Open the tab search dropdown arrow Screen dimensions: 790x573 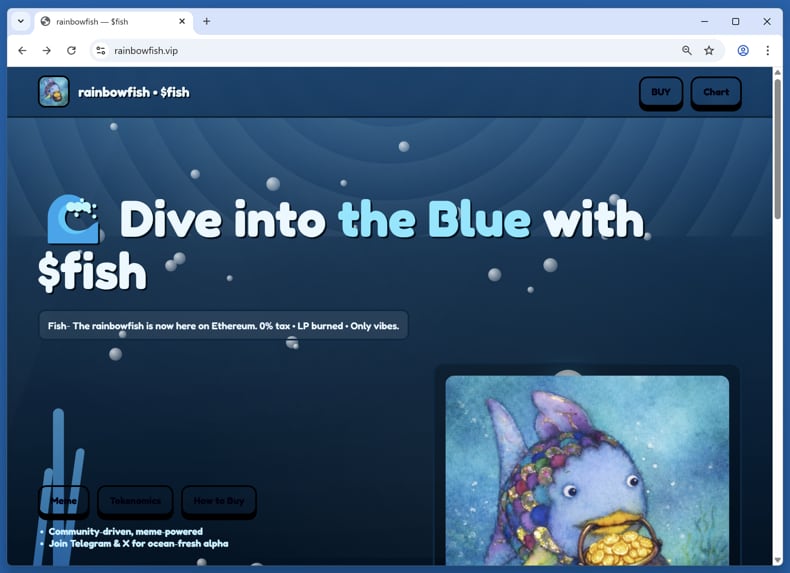pos(21,21)
